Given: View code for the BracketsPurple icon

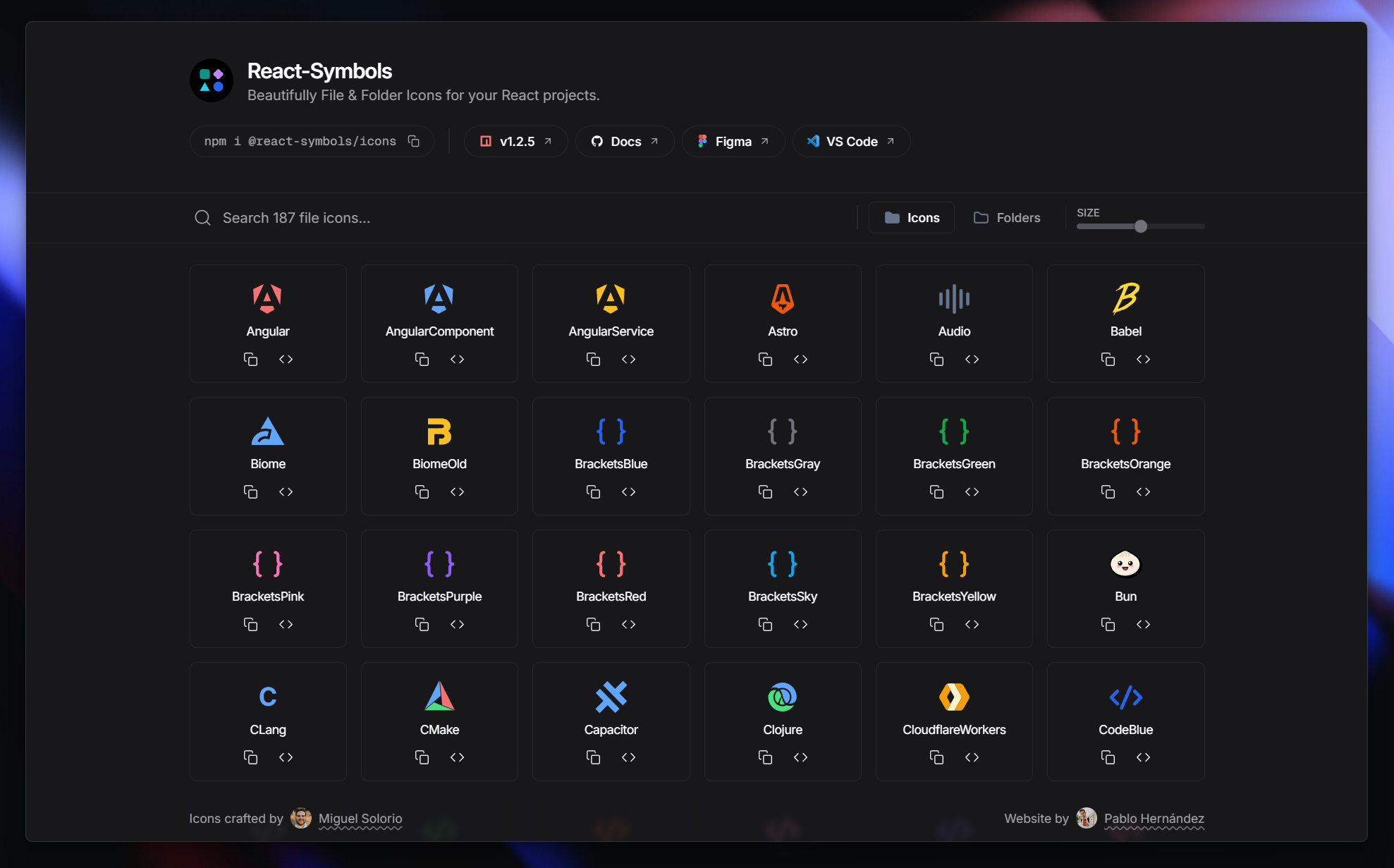Looking at the screenshot, I should pos(457,625).
